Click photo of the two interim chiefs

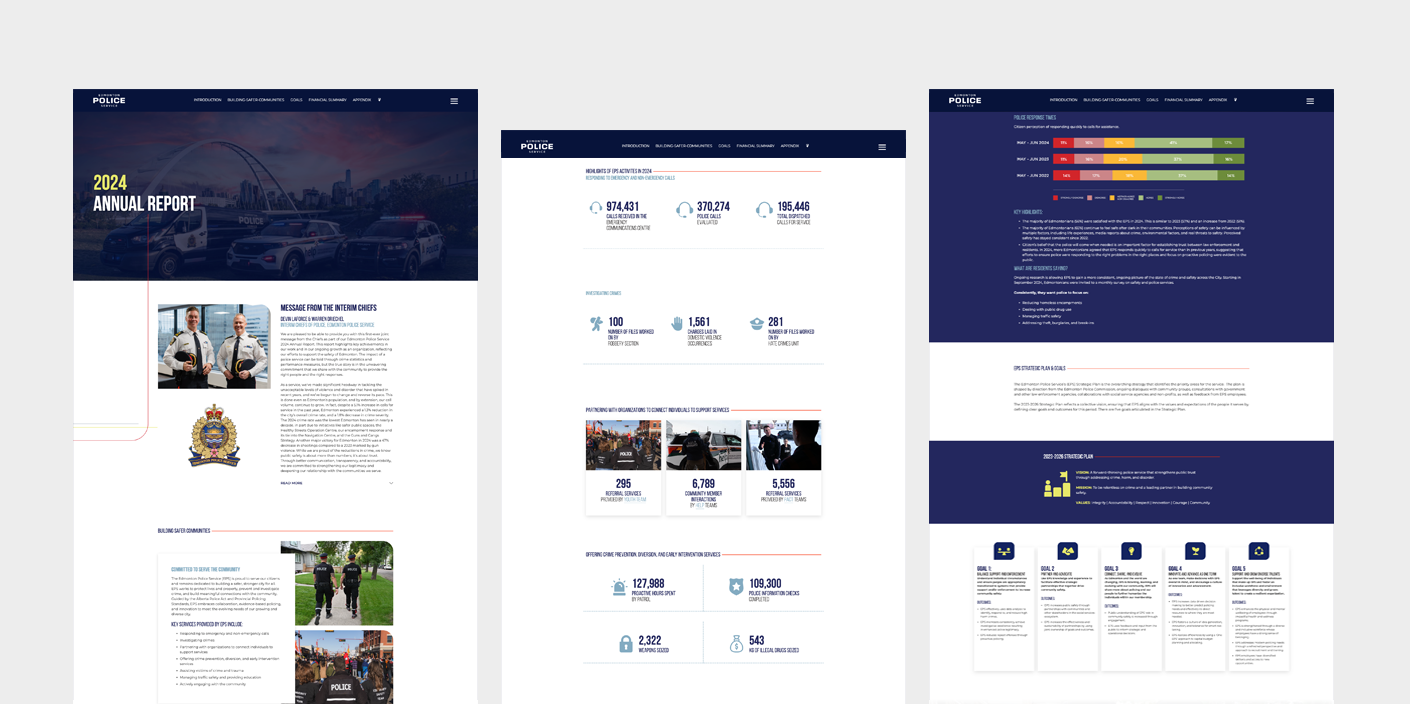click(x=214, y=346)
